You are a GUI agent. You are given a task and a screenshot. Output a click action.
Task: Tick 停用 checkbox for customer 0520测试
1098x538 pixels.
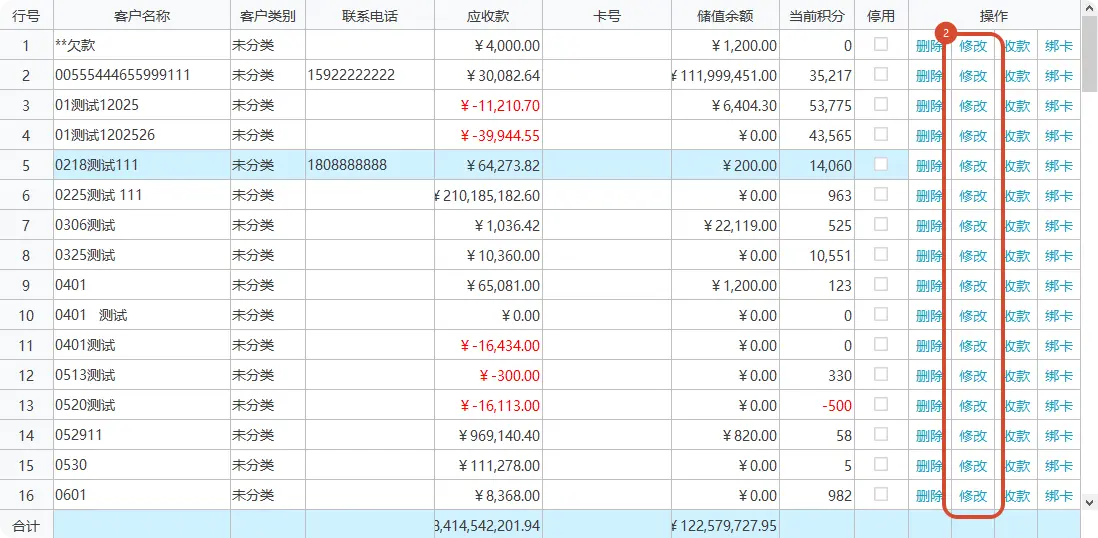(881, 404)
